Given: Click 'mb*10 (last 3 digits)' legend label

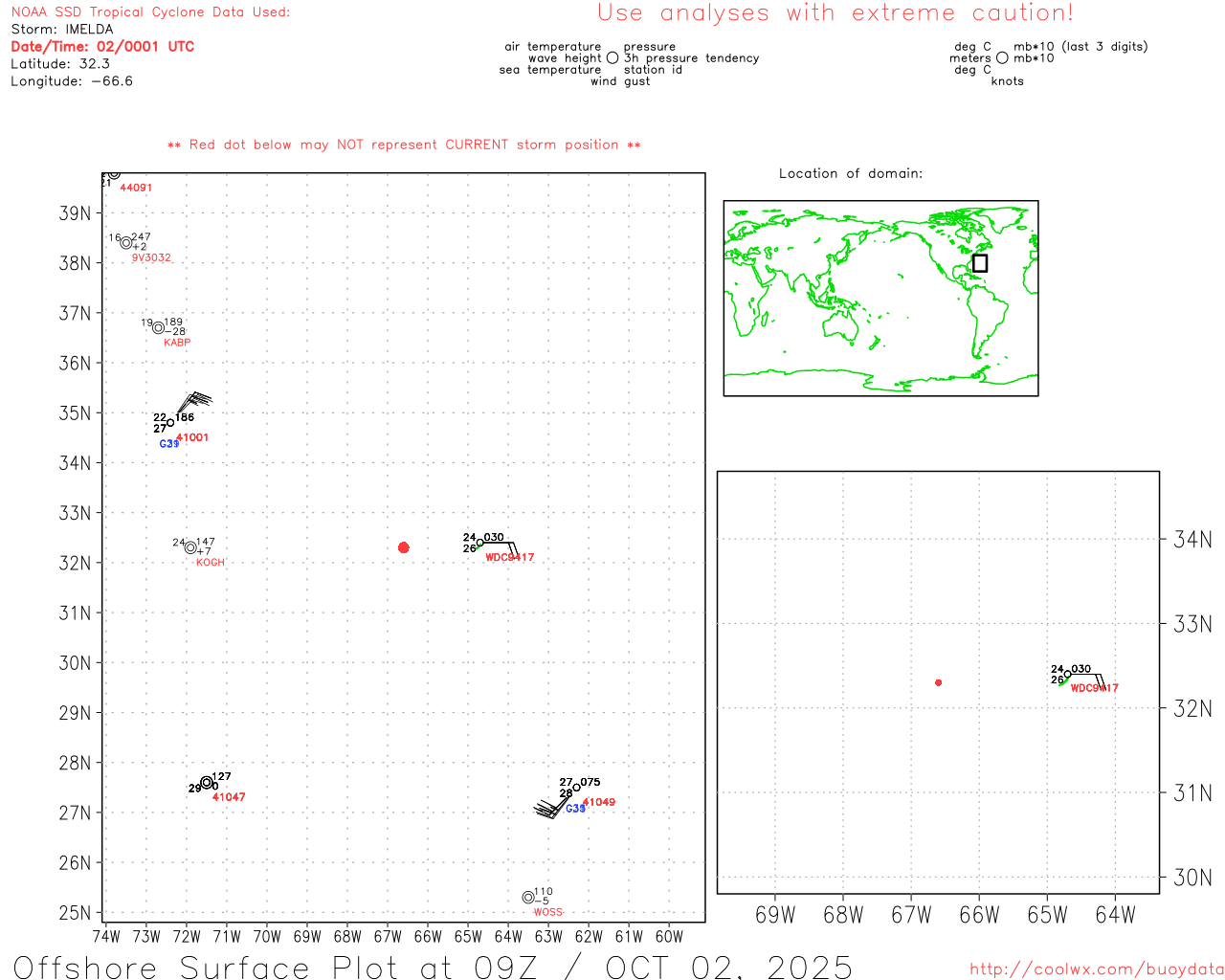Looking at the screenshot, I should click(x=1080, y=47).
